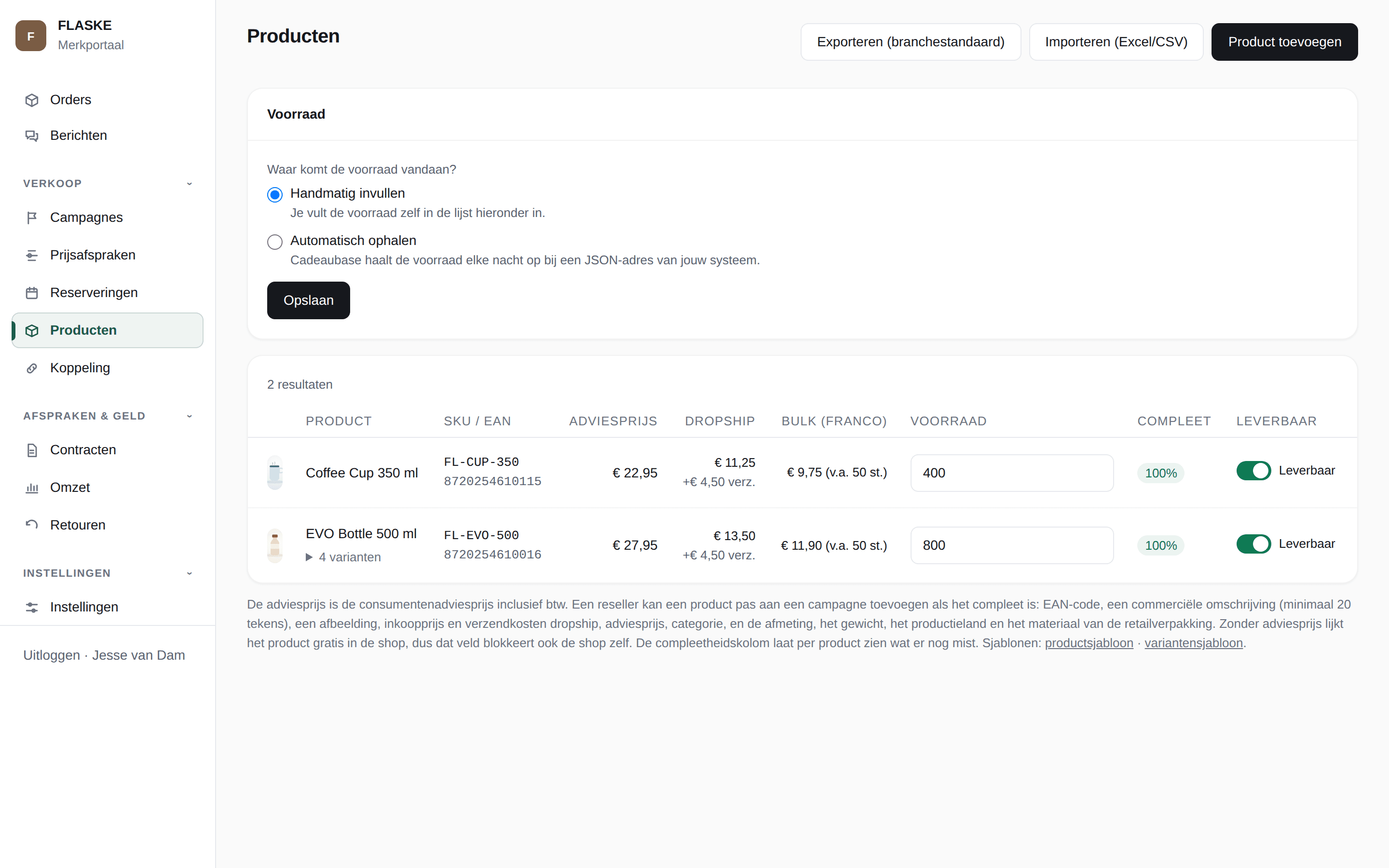Screen dimensions: 1389x868
Task: Open the Coffee Cup 350 ml thumbnail
Action: (x=275, y=473)
